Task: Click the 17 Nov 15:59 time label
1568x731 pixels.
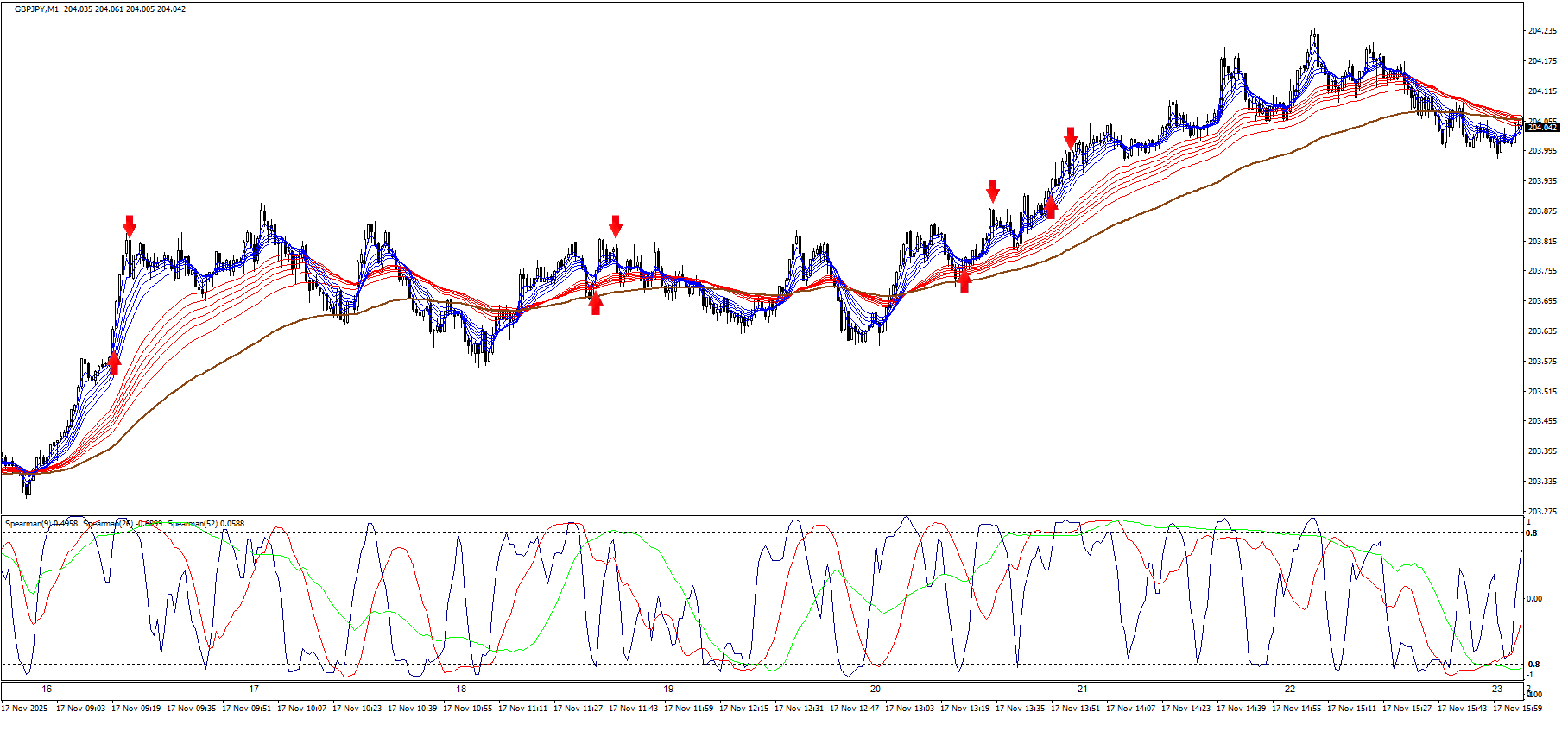Action: pyautogui.click(x=1517, y=709)
